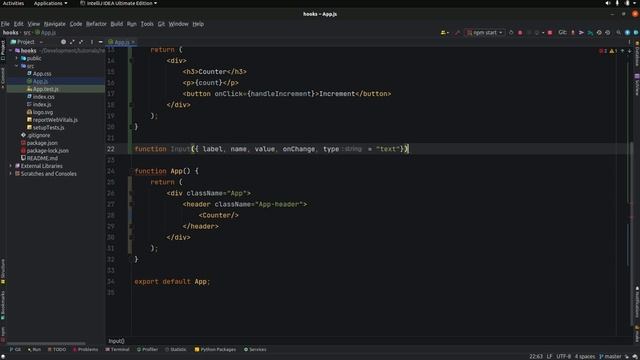The height and width of the screenshot is (360, 640).
Task: Click the master branch status widget
Action: point(610,356)
